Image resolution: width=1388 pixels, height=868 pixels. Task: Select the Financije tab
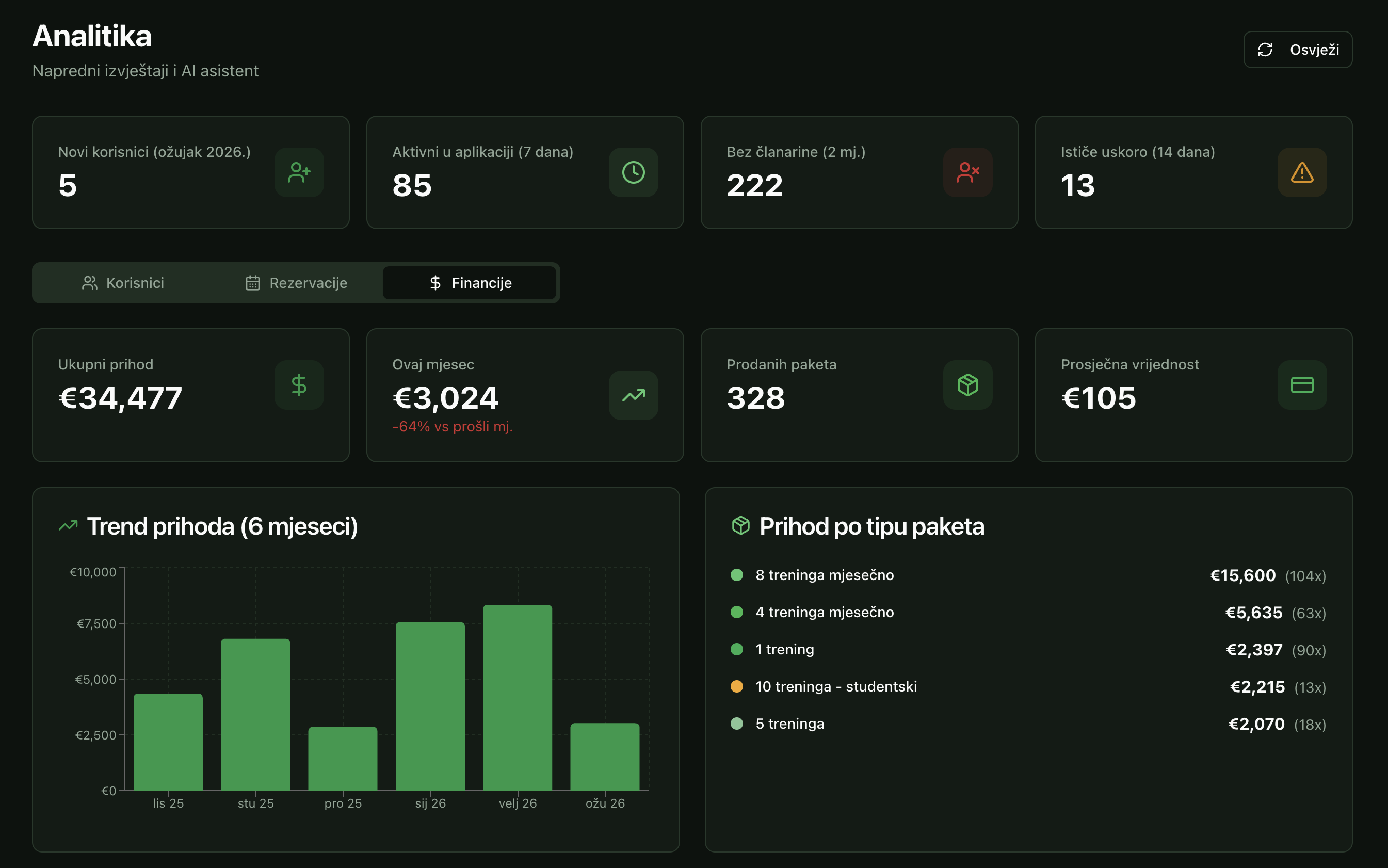[470, 283]
